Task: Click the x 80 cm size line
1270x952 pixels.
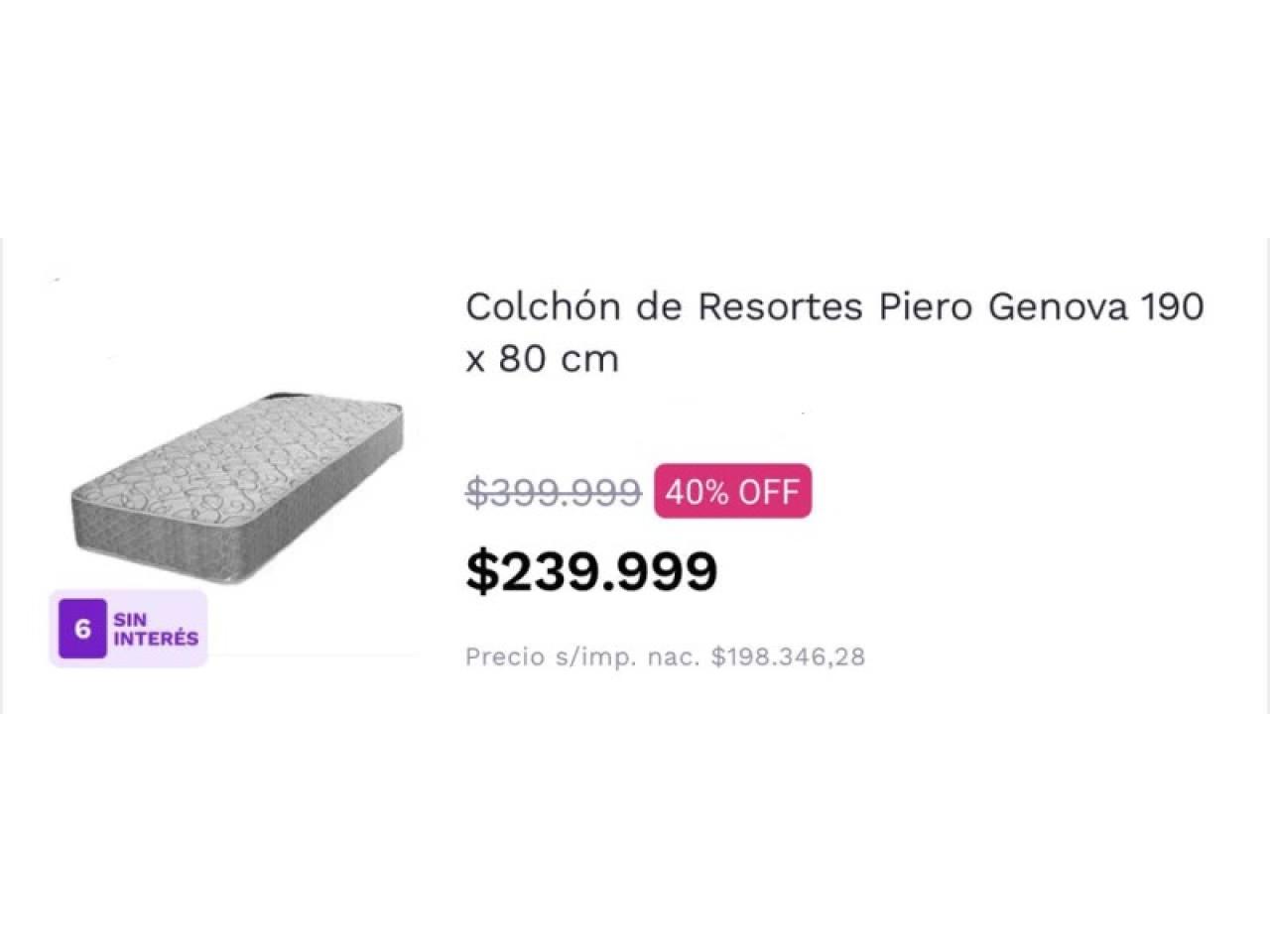Action: (542, 358)
